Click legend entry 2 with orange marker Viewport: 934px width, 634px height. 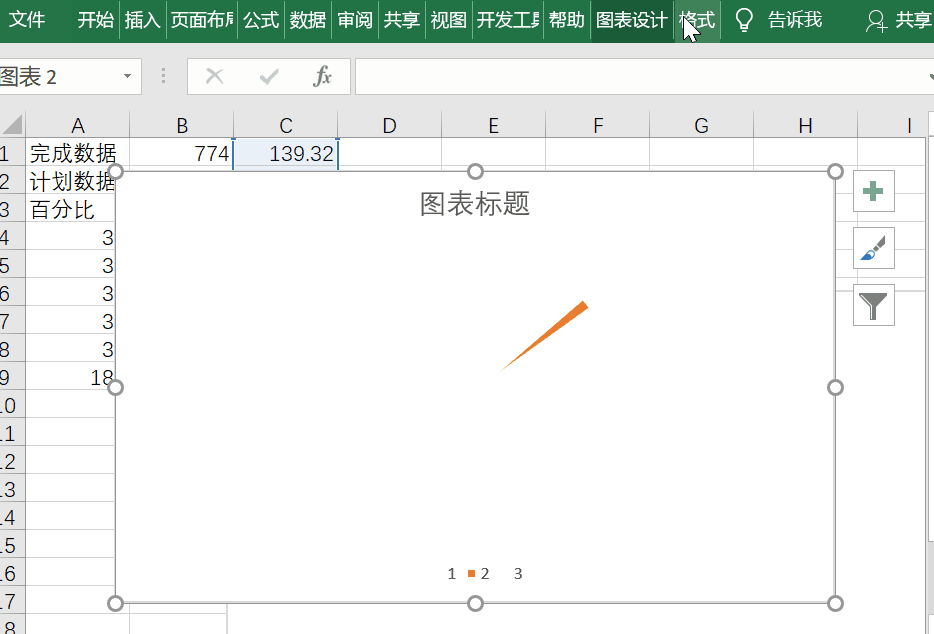point(479,574)
